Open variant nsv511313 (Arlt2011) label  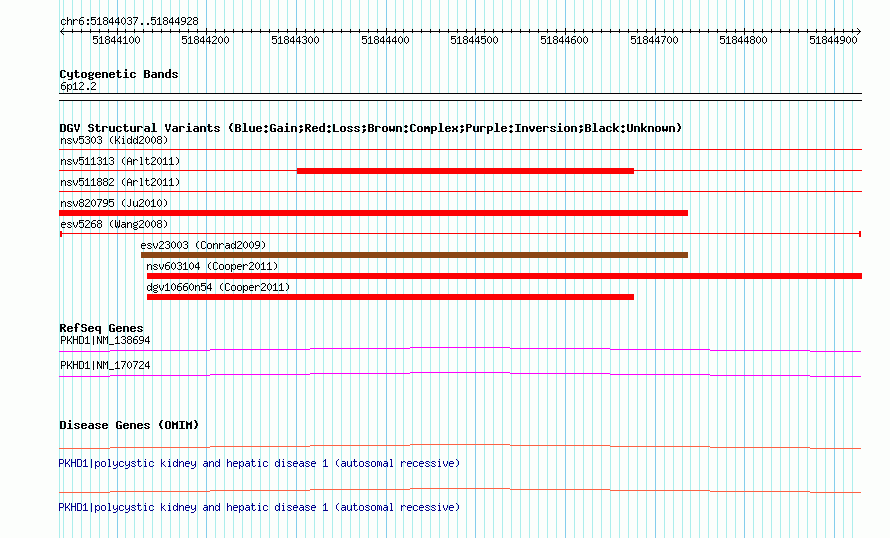tap(120, 161)
